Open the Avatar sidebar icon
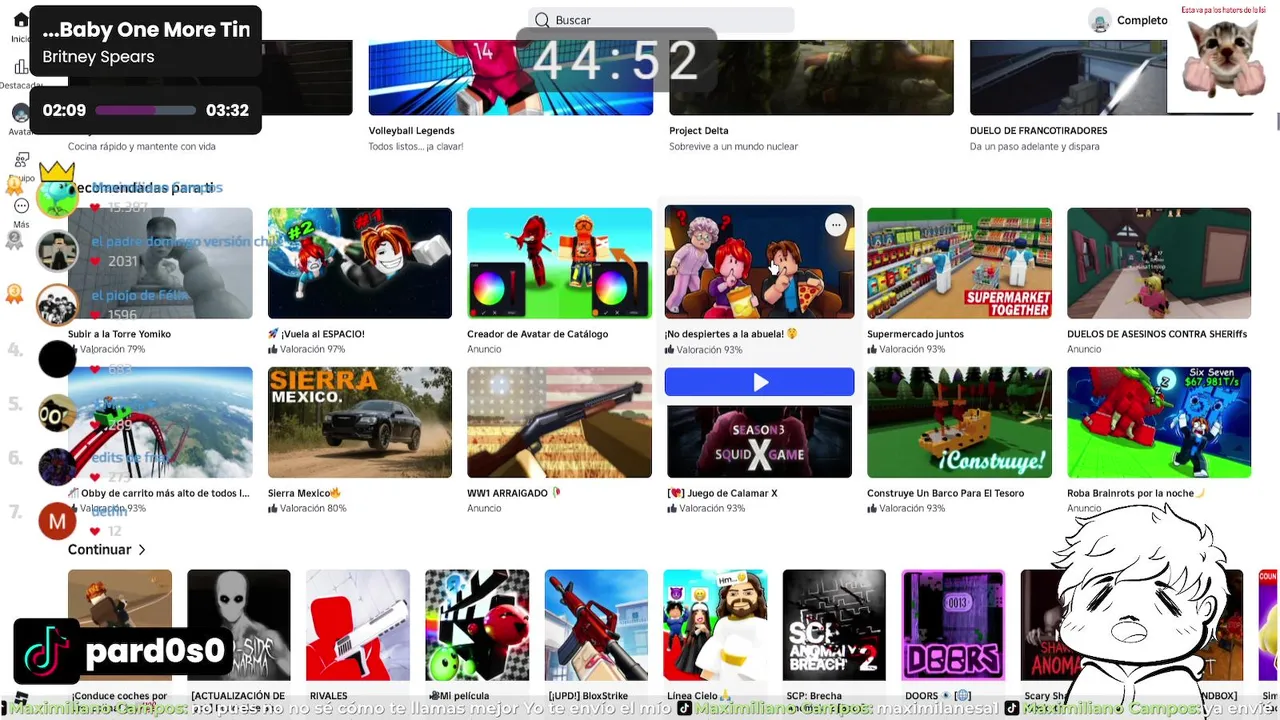 tap(20, 113)
